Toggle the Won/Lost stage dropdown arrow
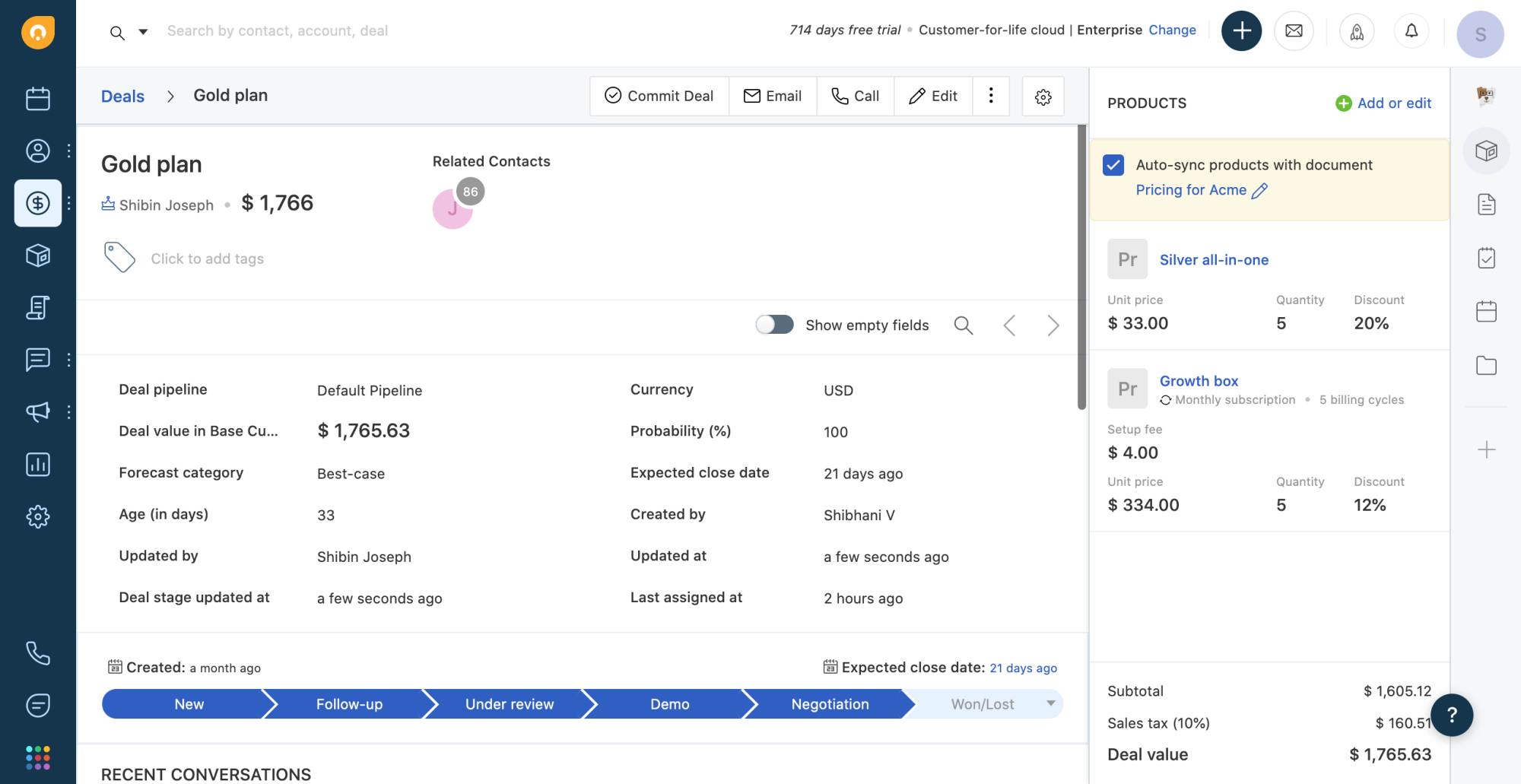Screen dimensions: 1521x784 pyautogui.click(x=1050, y=703)
